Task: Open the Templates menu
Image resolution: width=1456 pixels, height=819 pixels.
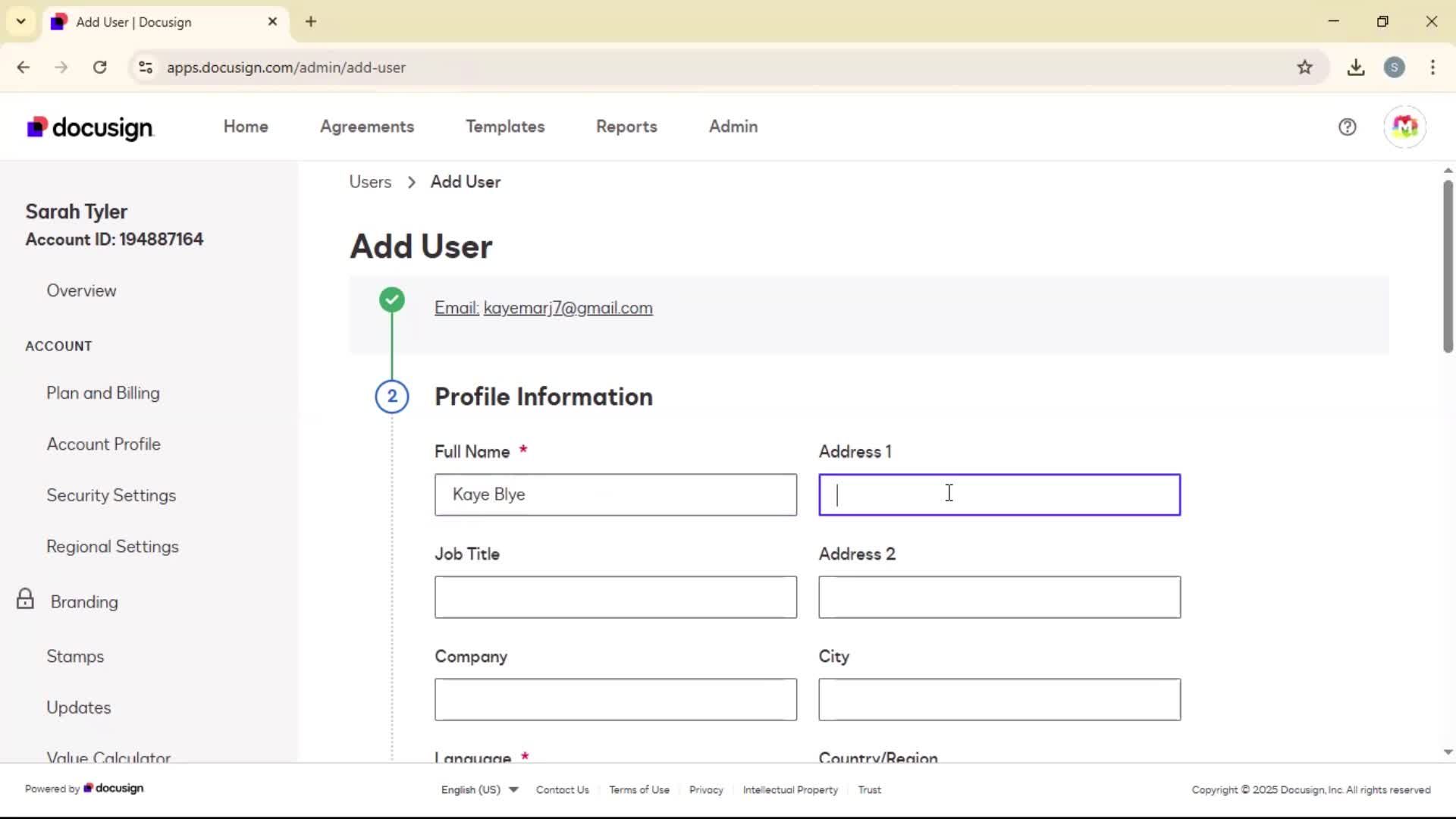Action: pos(505,127)
